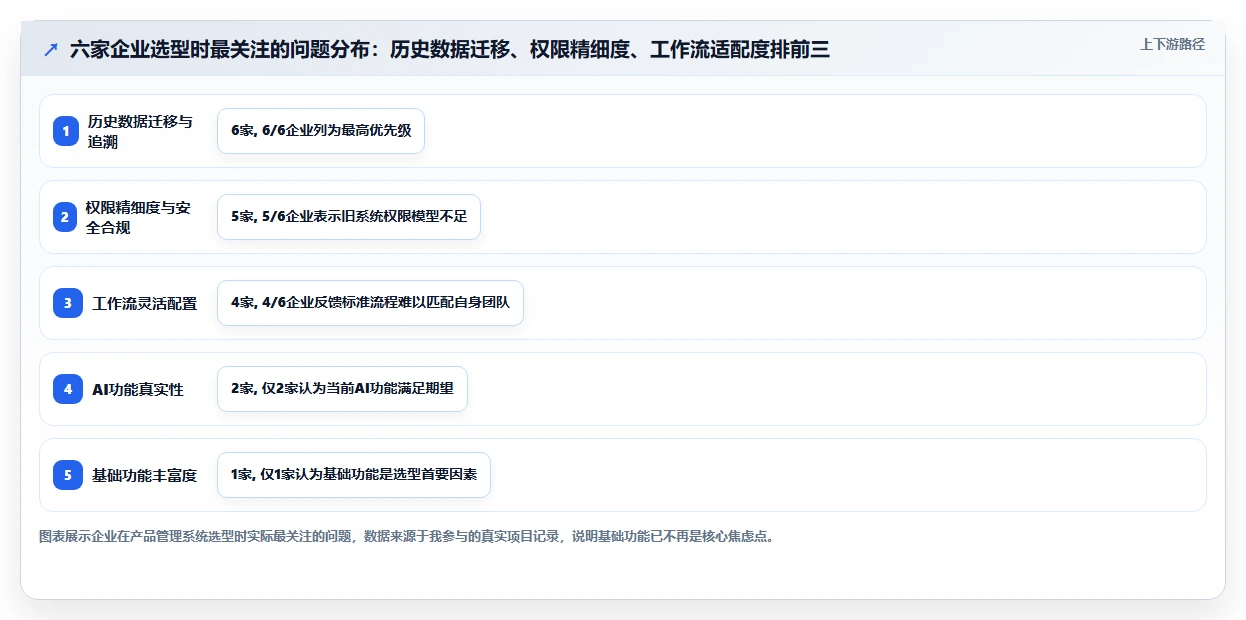Click the 1家 基础功能首要因素 pill

point(354,475)
